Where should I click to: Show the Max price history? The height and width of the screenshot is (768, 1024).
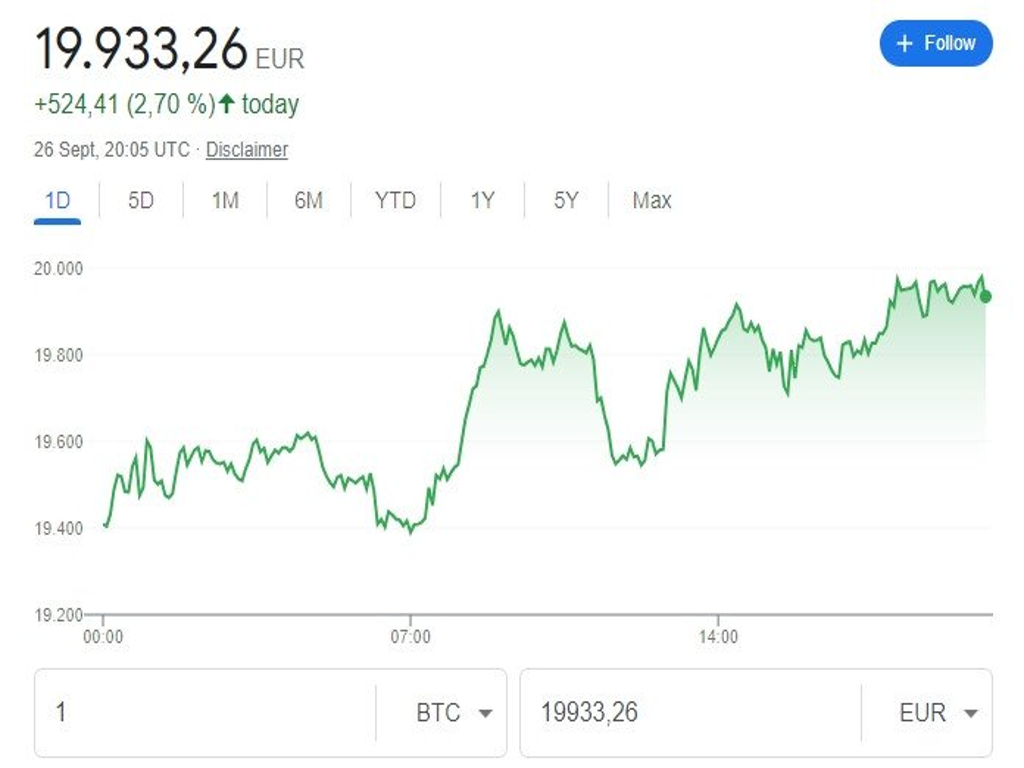[x=652, y=201]
